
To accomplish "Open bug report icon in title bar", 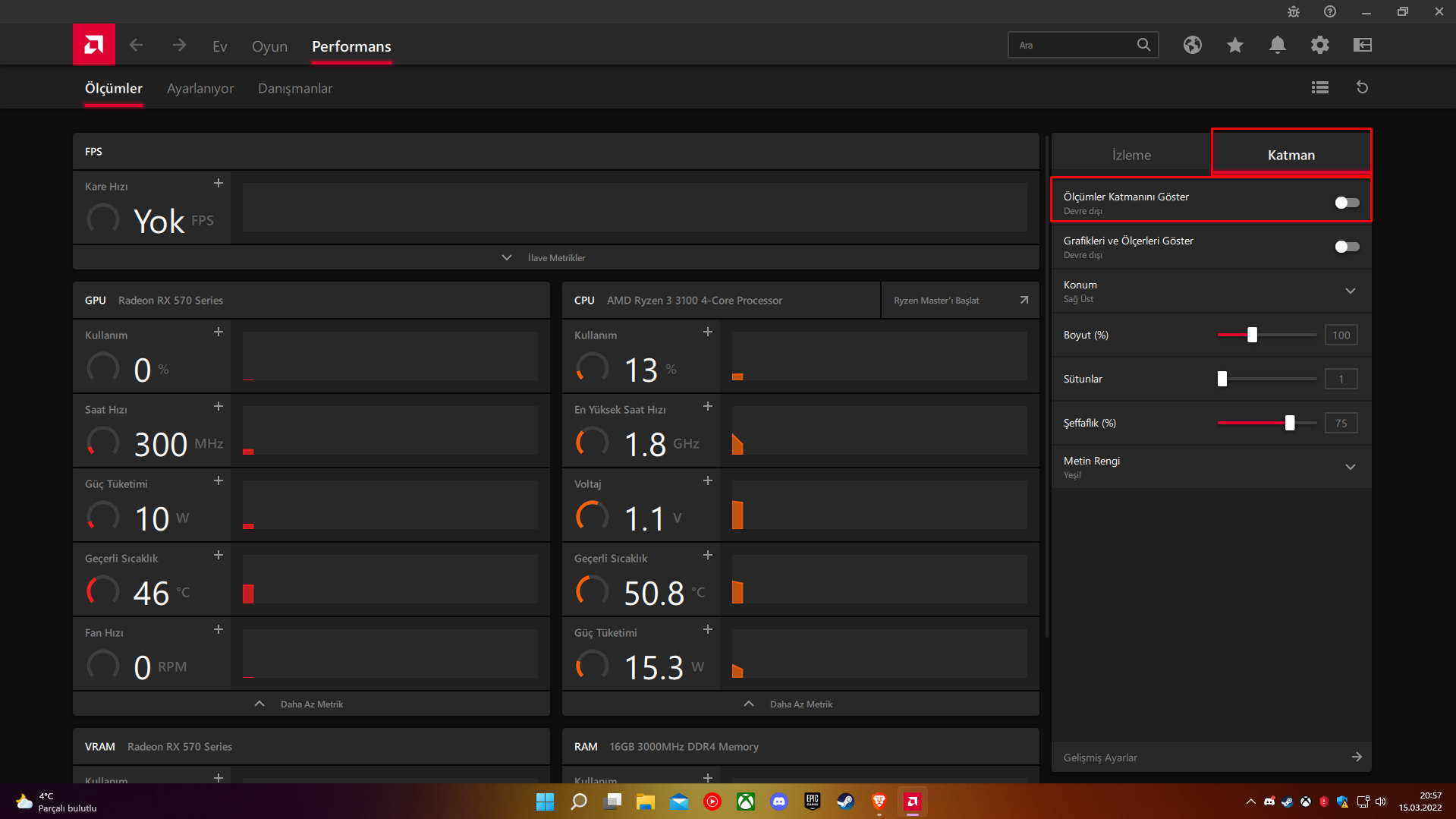I will tap(1294, 11).
